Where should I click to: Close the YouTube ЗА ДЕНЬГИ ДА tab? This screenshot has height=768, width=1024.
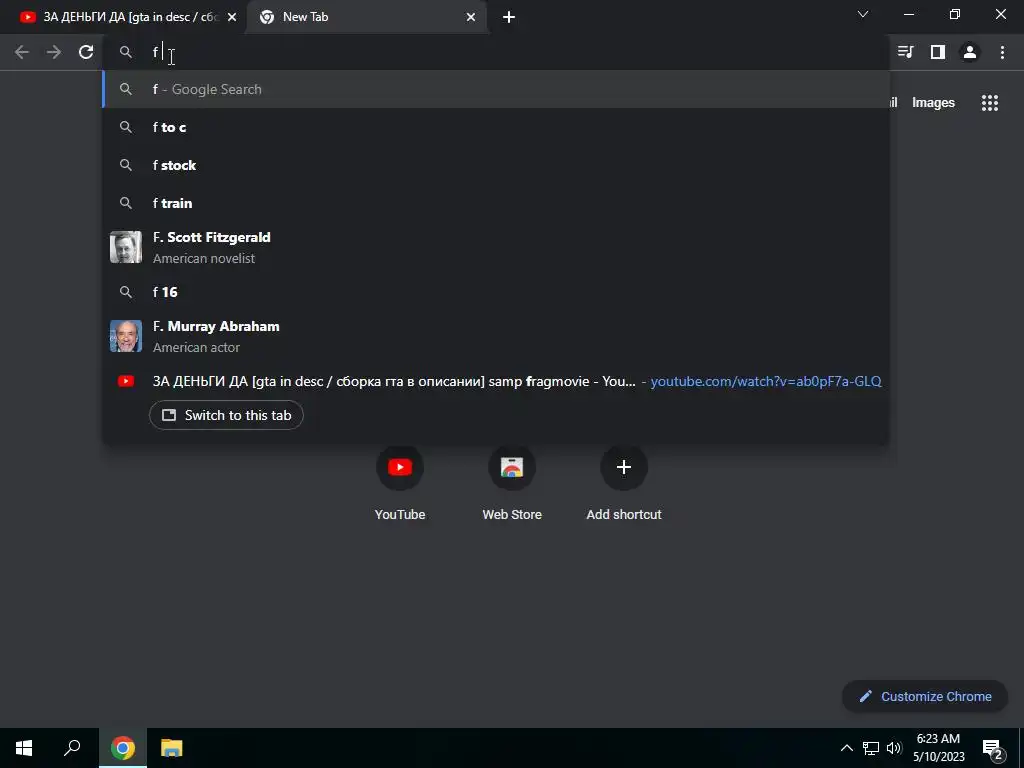[232, 17]
